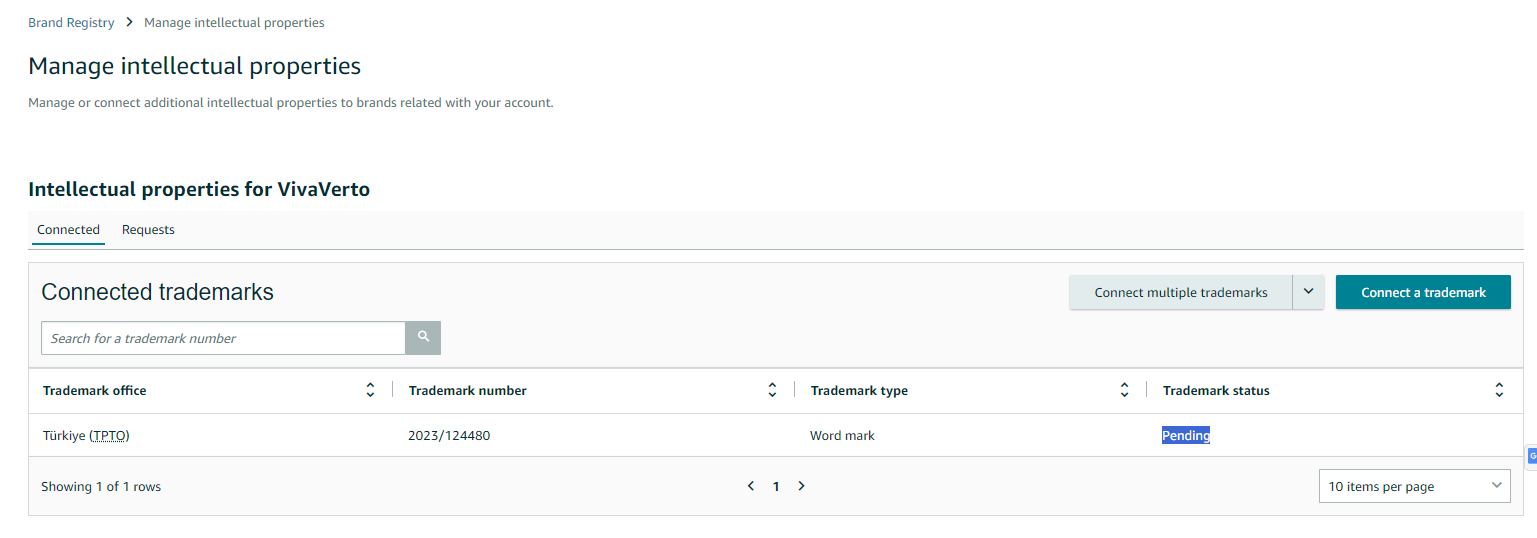
Task: Go to next page arrow
Action: pos(801,486)
